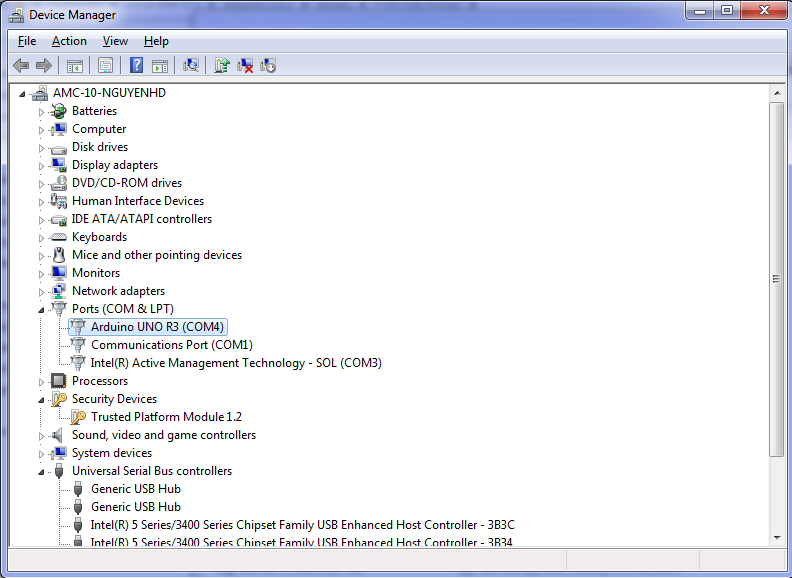Click the Back arrow toolbar icon

pyautogui.click(x=21, y=65)
